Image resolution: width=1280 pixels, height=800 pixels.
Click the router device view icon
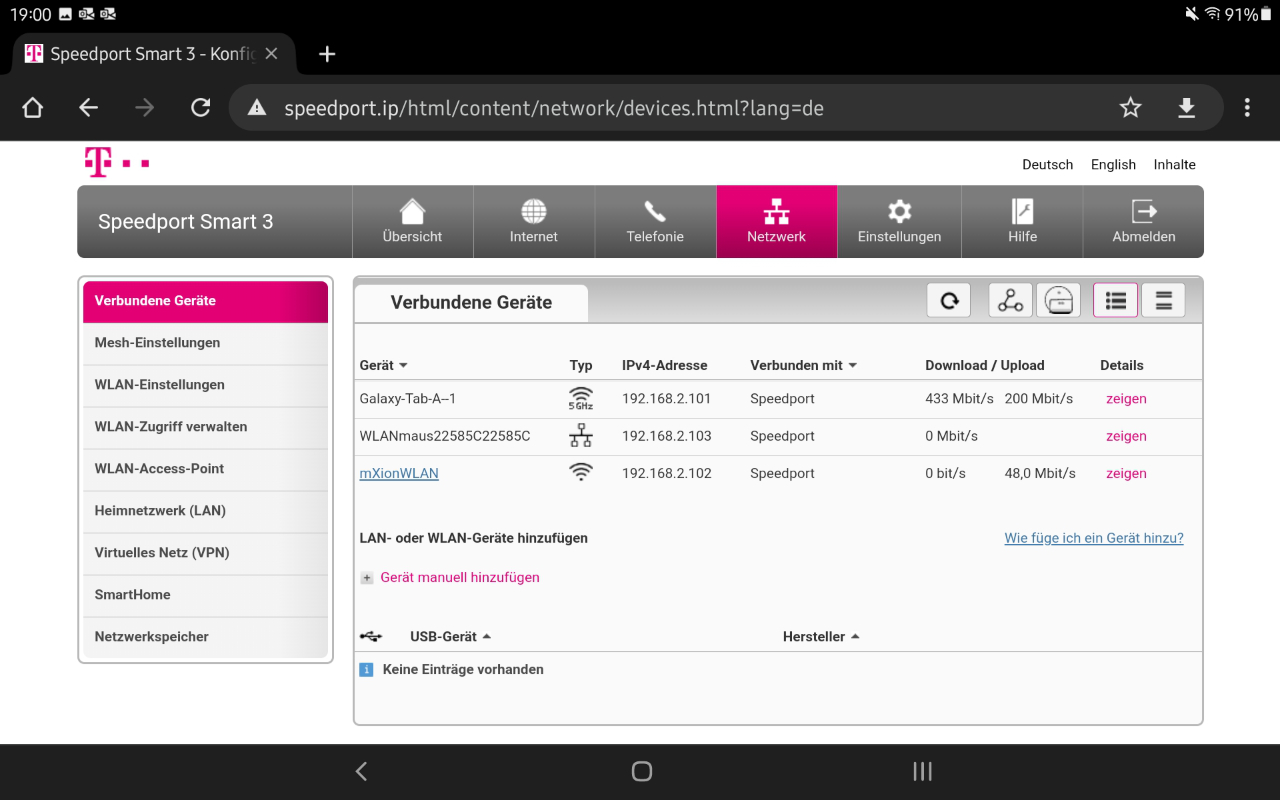[1058, 301]
